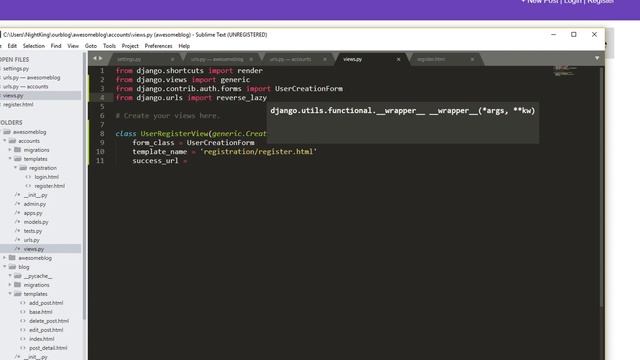The height and width of the screenshot is (360, 640).
Task: Open the Preferences menu
Action: tap(158, 46)
